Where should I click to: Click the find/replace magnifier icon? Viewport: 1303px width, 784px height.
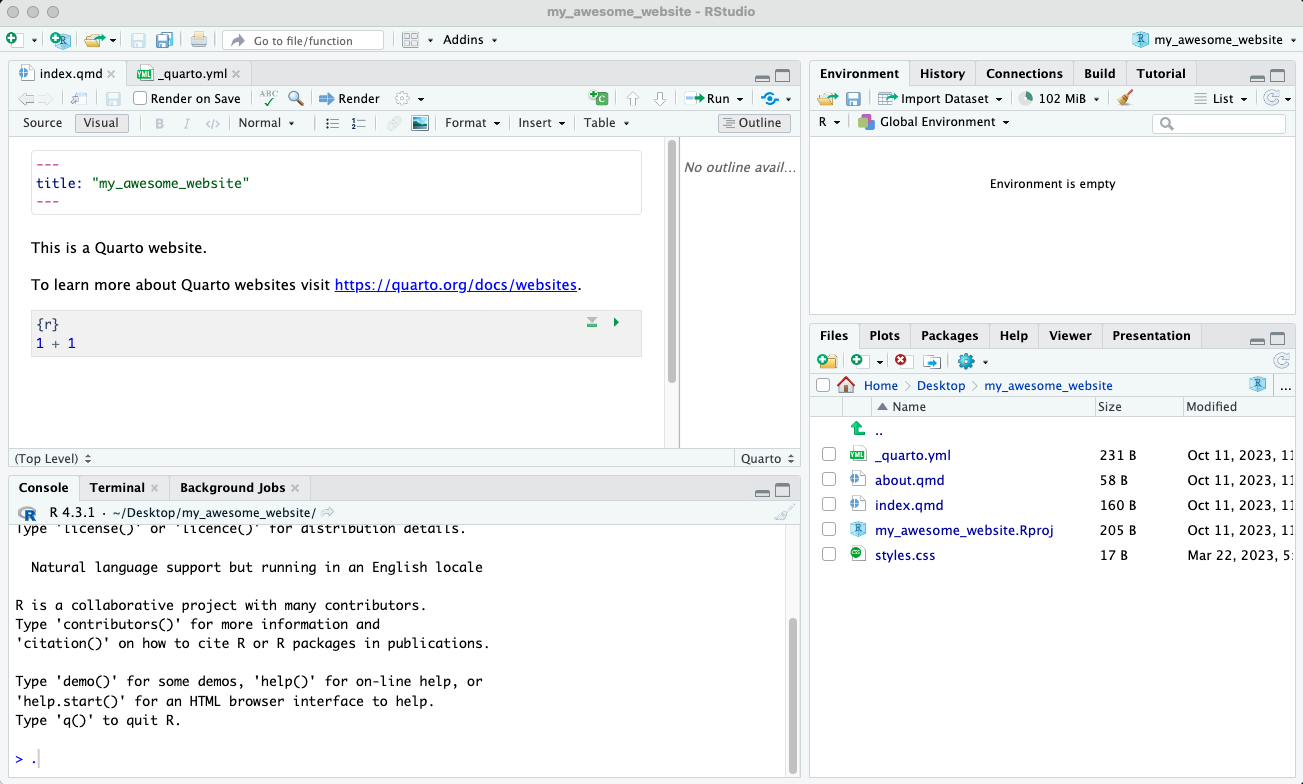pos(296,98)
